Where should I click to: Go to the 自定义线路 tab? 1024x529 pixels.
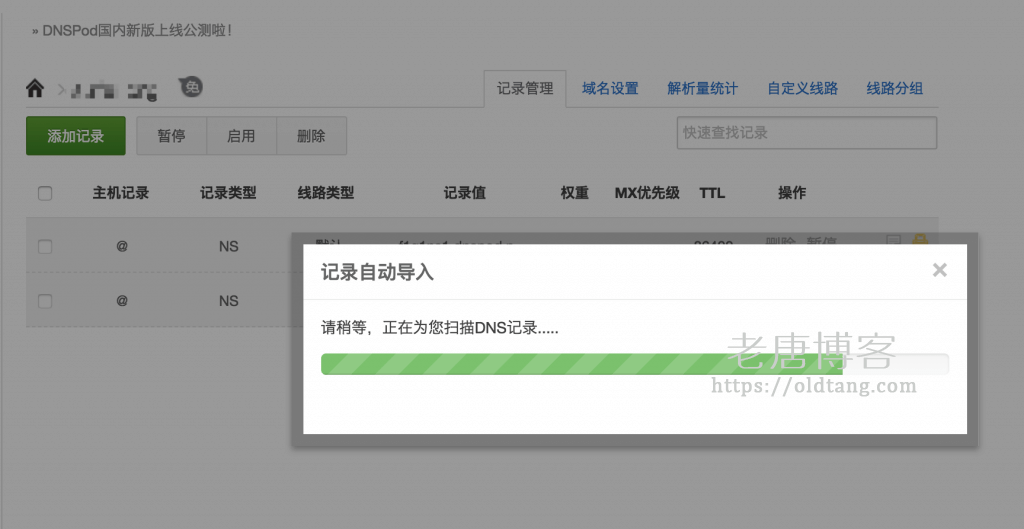[802, 88]
